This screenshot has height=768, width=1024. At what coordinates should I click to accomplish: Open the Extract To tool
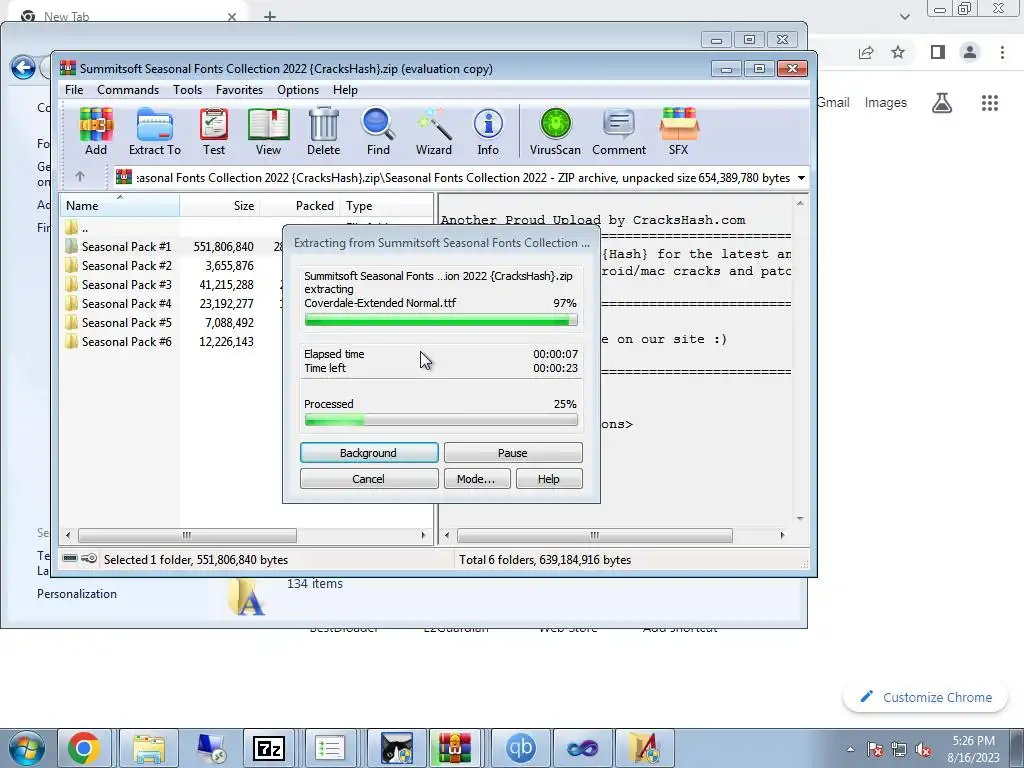(x=155, y=131)
